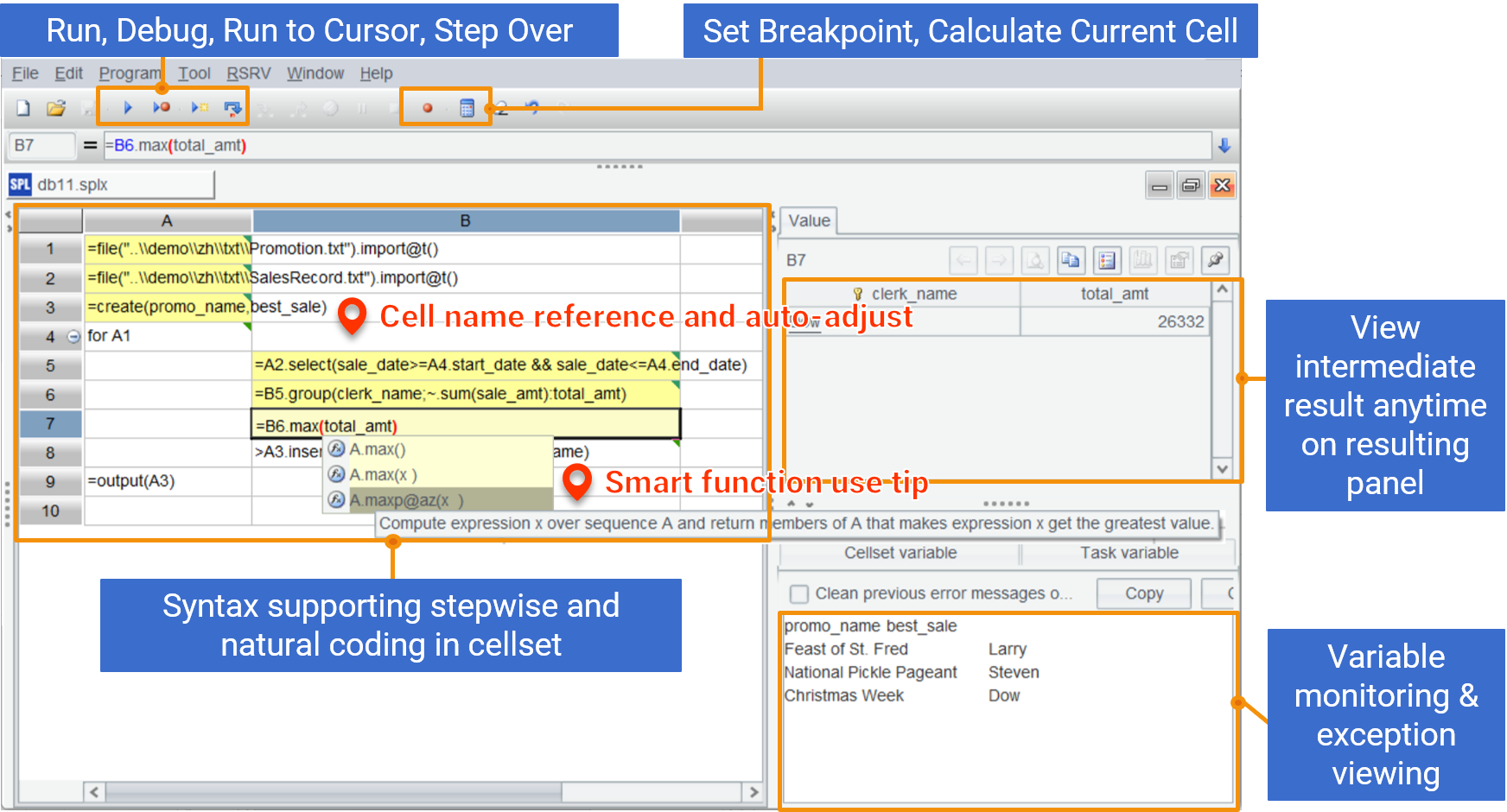Click the copy value icon in Value panel
Image resolution: width=1507 pixels, height=812 pixels.
point(1071,260)
